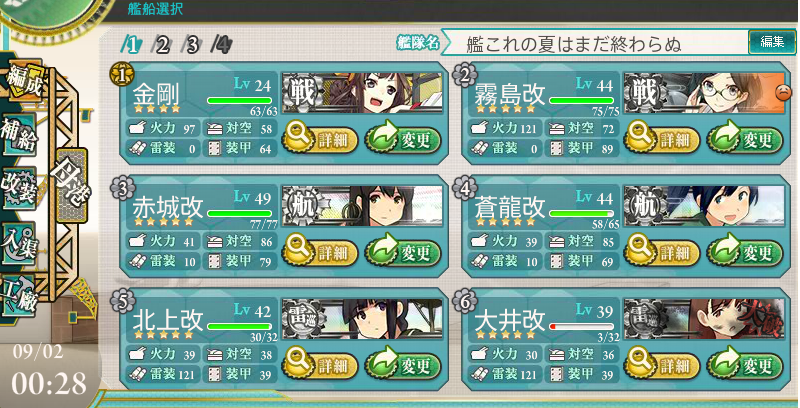Switch to fleet tab 3
The height and width of the screenshot is (408, 800).
pyautogui.click(x=191, y=45)
